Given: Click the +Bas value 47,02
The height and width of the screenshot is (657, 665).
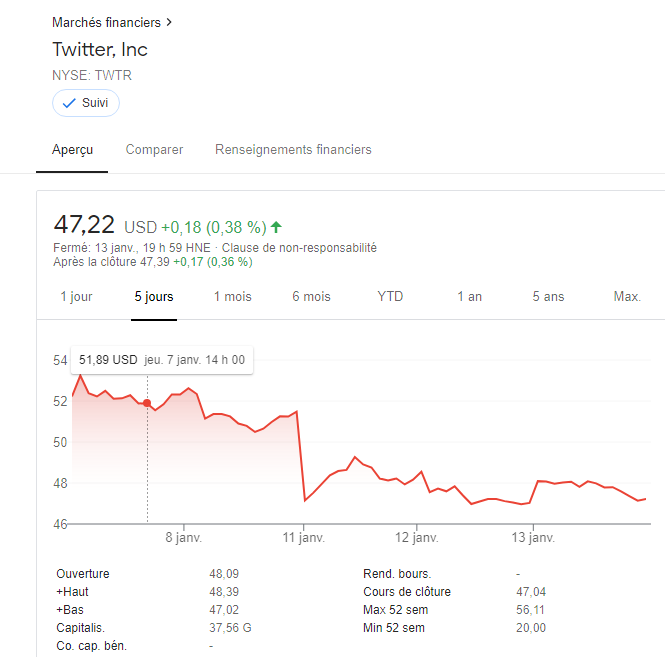Looking at the screenshot, I should point(224,610).
